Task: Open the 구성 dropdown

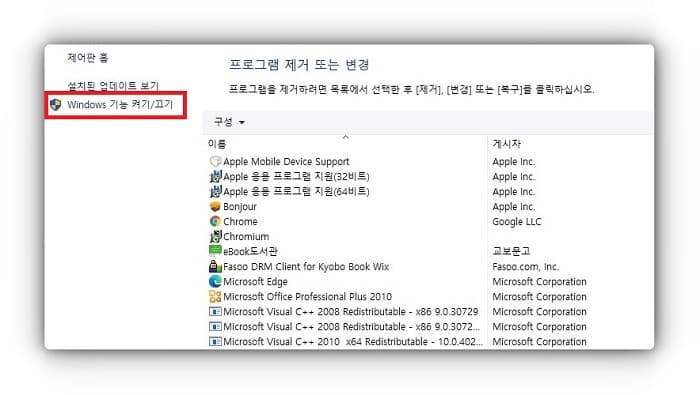Action: pos(229,122)
